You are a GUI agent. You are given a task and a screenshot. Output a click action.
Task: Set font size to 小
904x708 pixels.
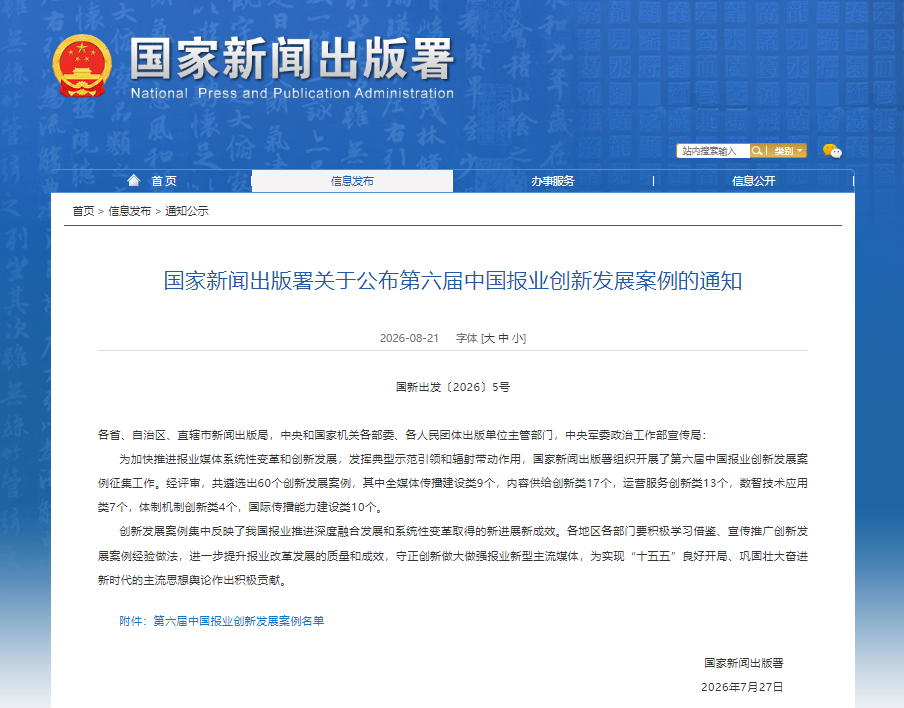point(517,338)
